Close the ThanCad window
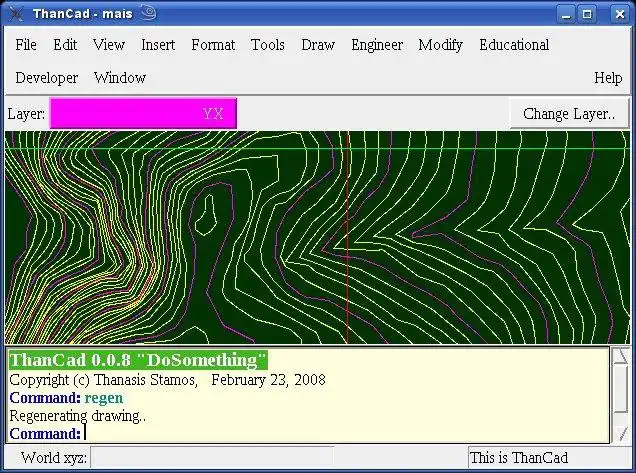636x473 pixels. [620, 15]
